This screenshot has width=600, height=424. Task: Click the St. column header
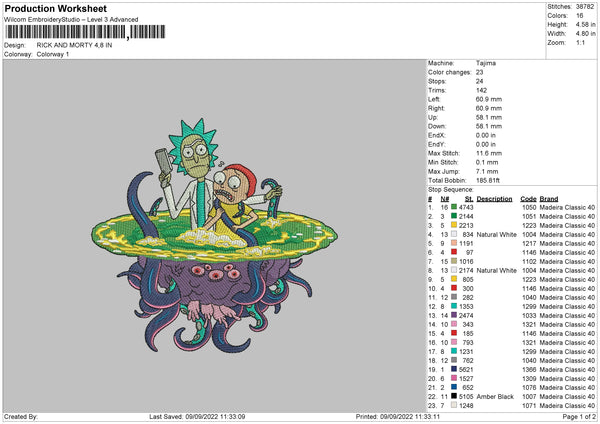(x=469, y=199)
